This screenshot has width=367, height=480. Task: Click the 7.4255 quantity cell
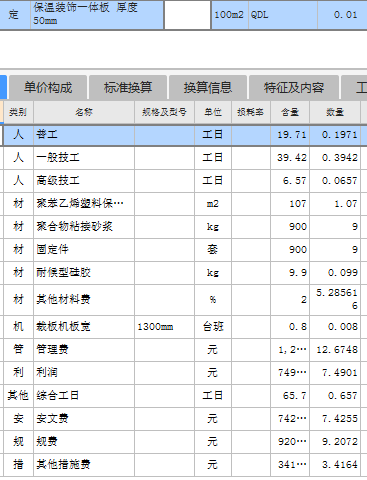pyautogui.click(x=335, y=418)
